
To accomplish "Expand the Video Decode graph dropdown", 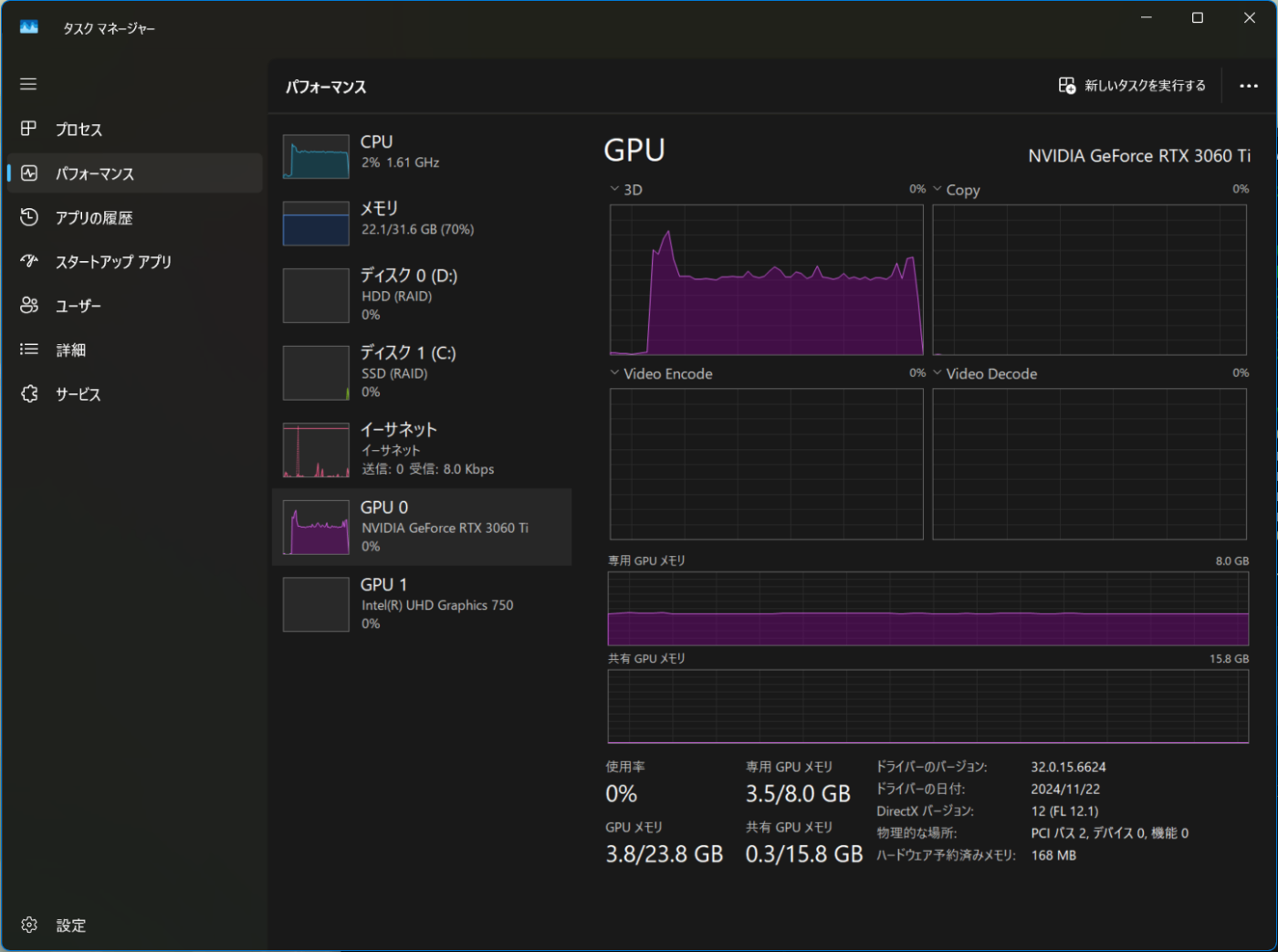I will [x=938, y=372].
